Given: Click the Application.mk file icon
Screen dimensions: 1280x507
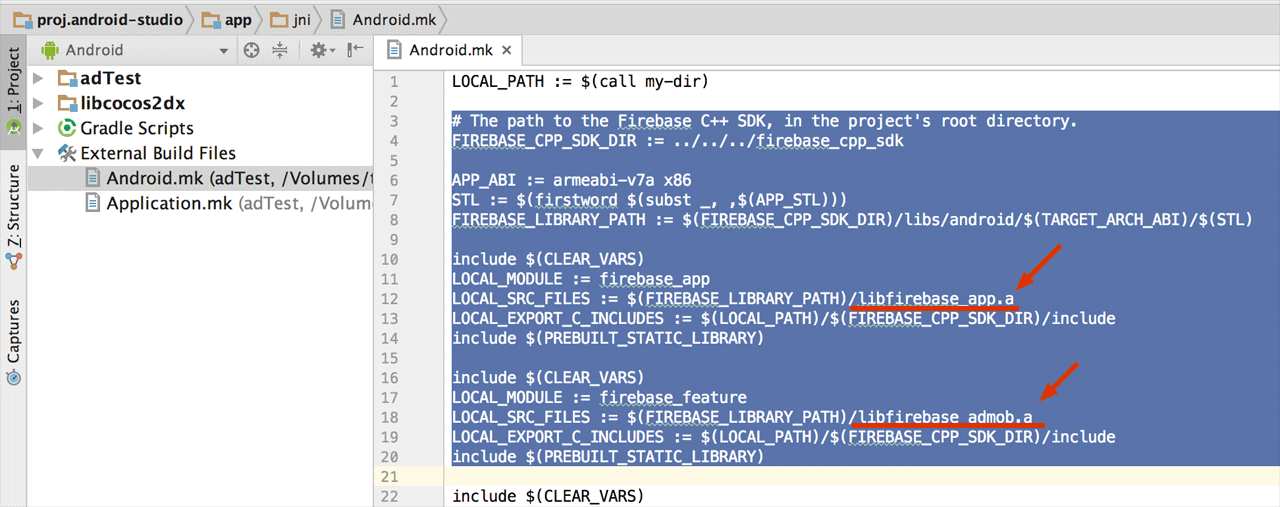Looking at the screenshot, I should click(92, 203).
